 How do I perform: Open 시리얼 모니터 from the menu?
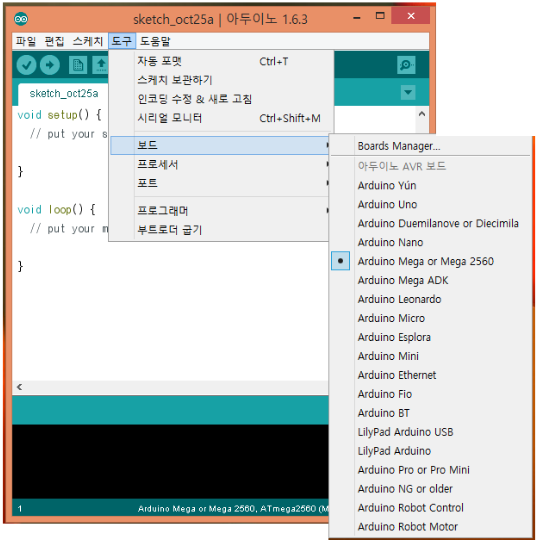(220, 118)
